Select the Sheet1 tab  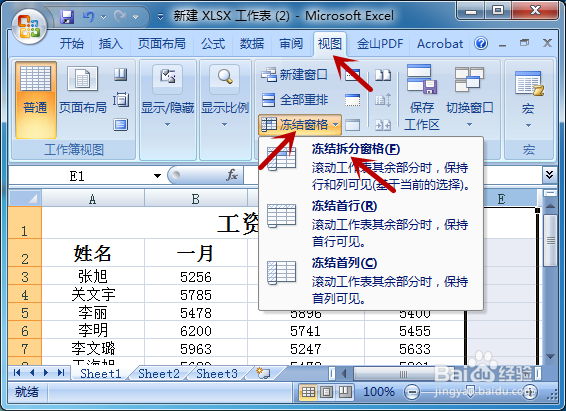(101, 374)
